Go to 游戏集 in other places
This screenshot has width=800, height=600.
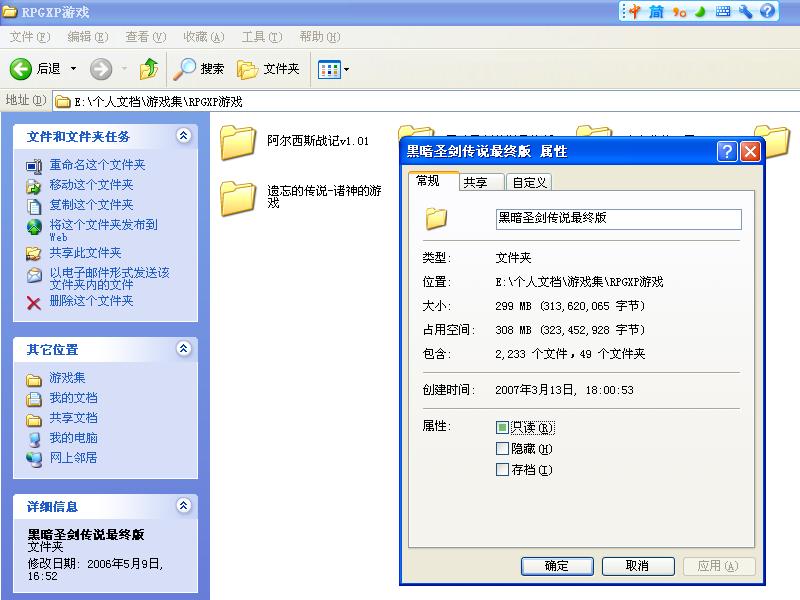67,378
